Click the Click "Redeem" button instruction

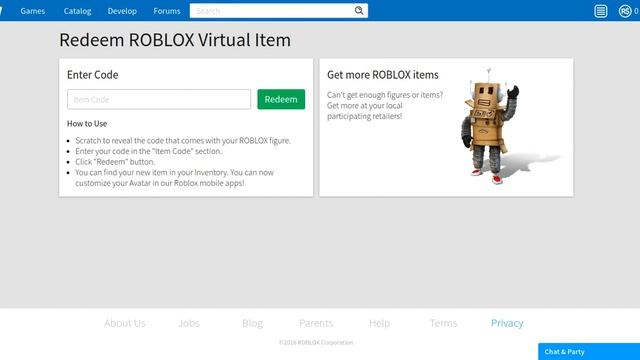click(115, 162)
